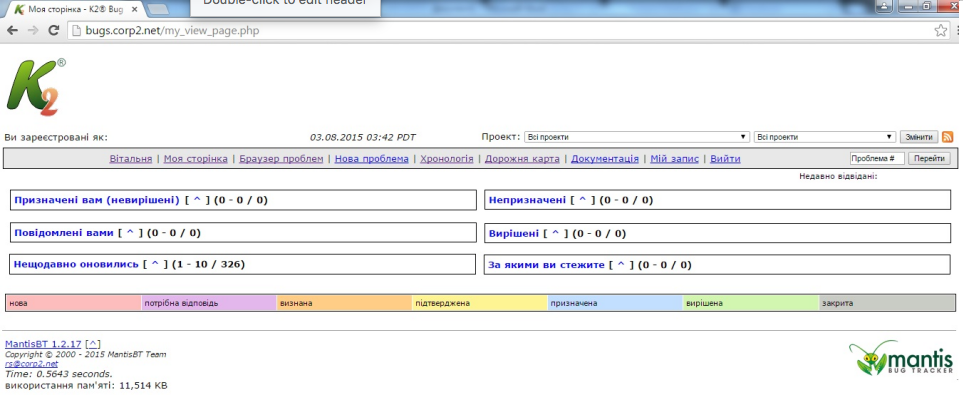Open Браузер проблем menu link
The width and height of the screenshot is (963, 397).
(x=281, y=159)
